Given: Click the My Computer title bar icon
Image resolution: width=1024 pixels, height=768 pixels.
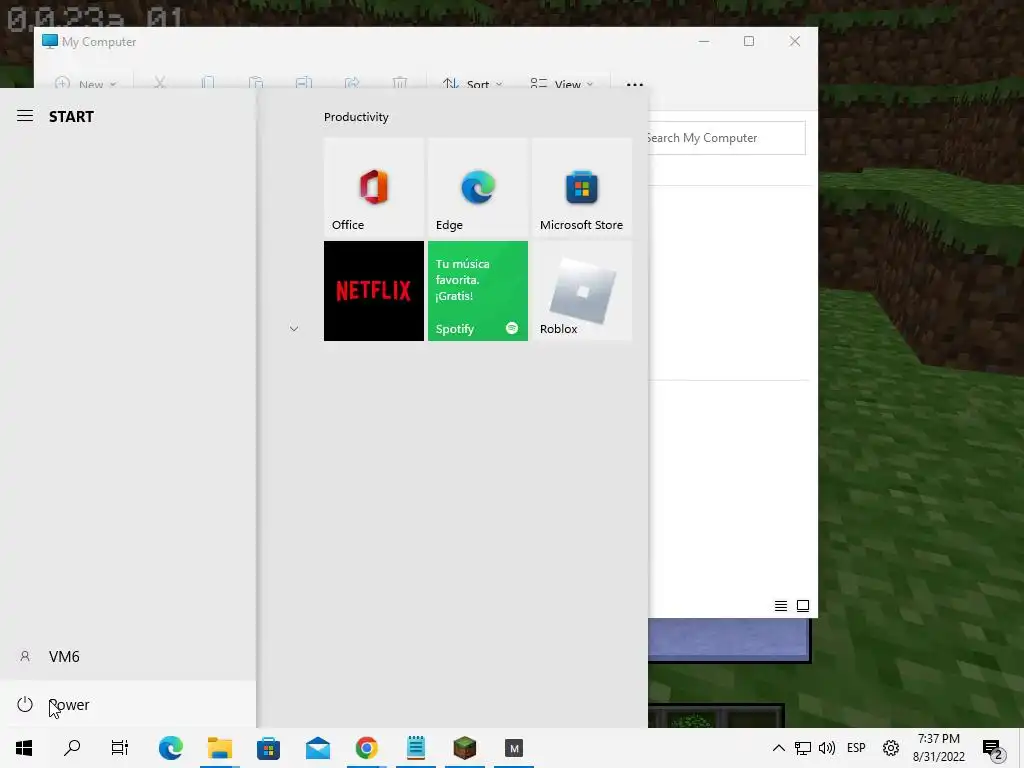Looking at the screenshot, I should 50,41.
